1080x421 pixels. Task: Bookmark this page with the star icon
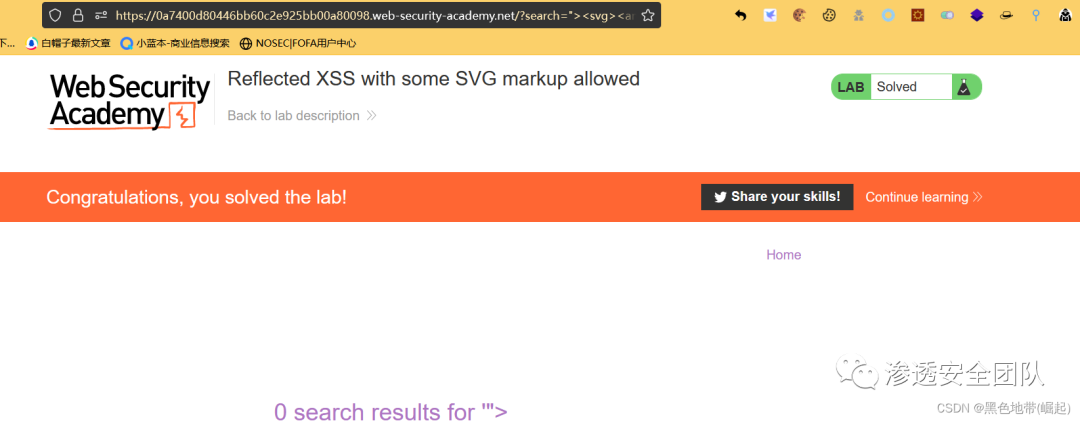tap(647, 15)
